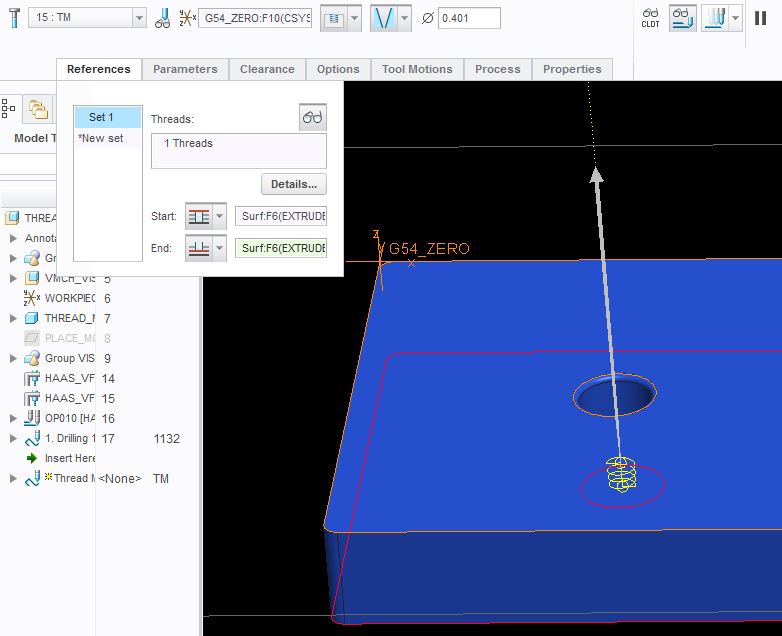Click the drilled hole on the blue part

point(615,395)
